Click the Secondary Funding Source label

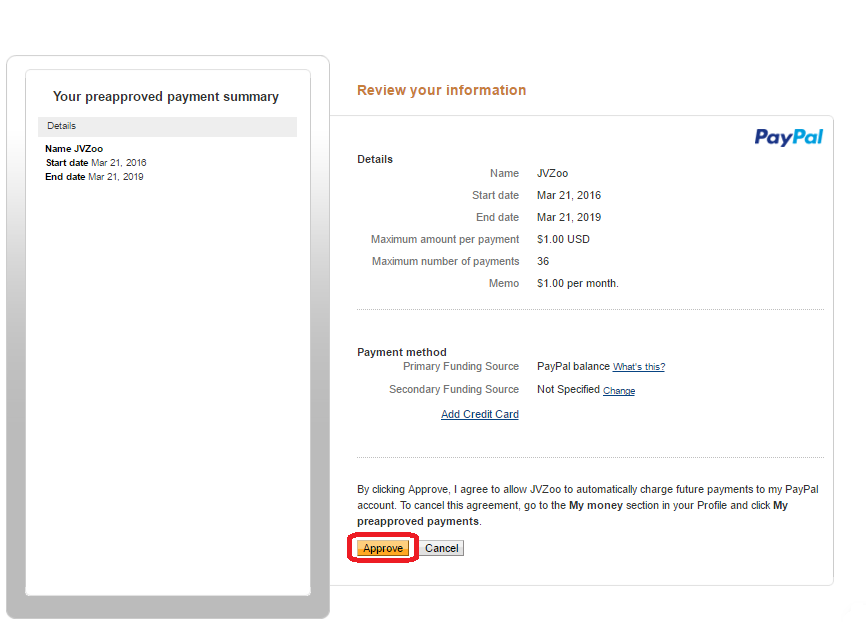454,389
